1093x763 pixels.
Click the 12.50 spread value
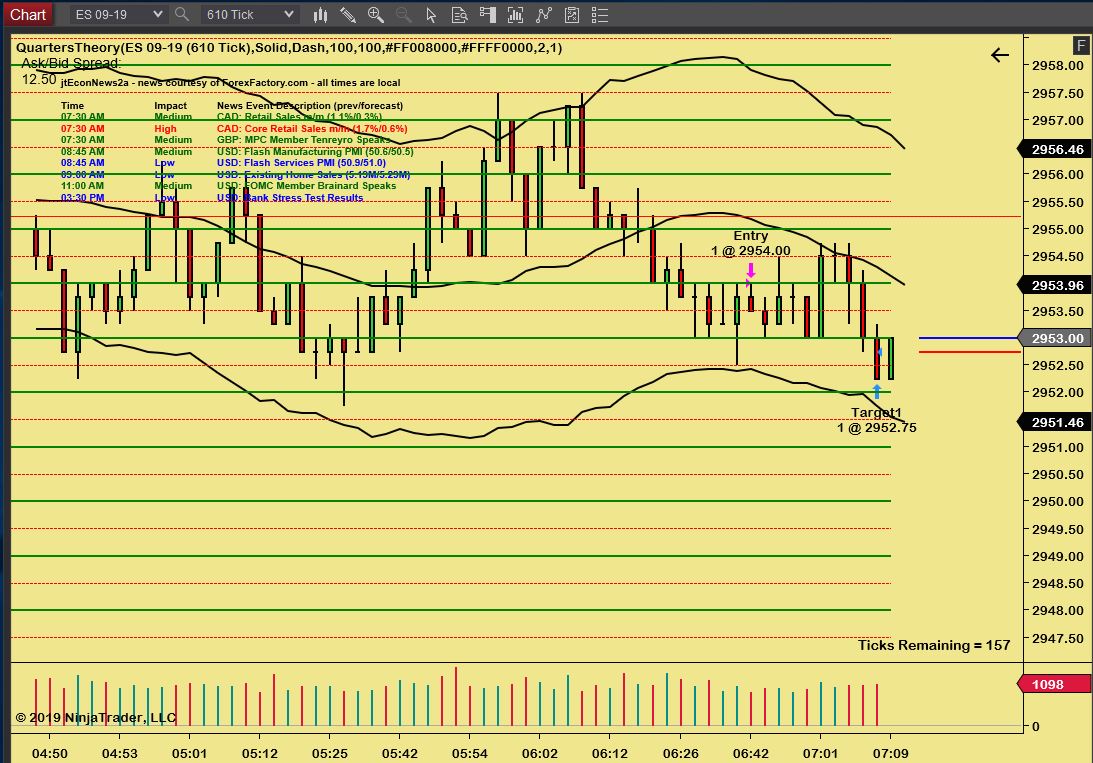point(39,79)
